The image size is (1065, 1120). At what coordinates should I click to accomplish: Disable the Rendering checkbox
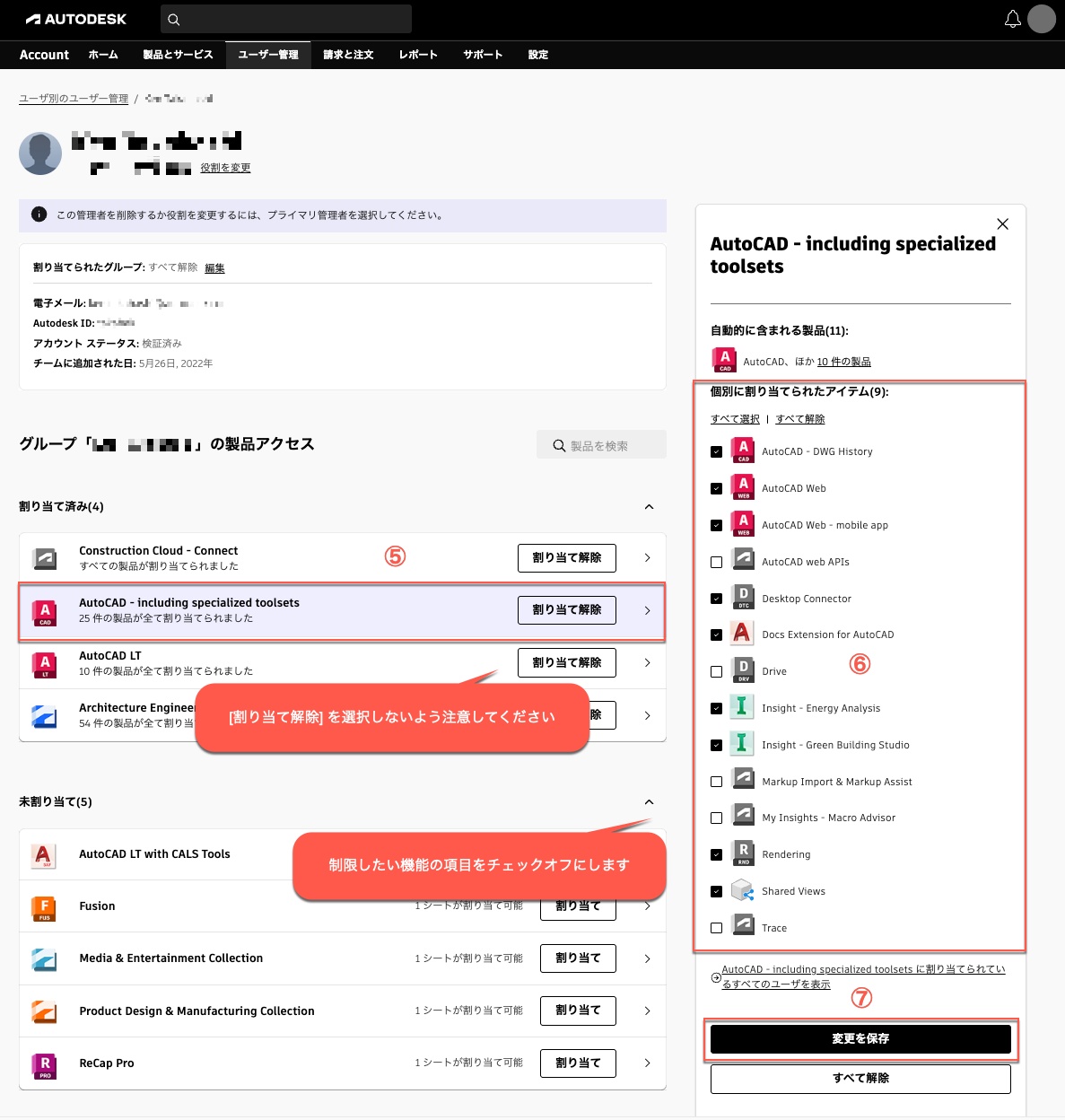point(716,853)
